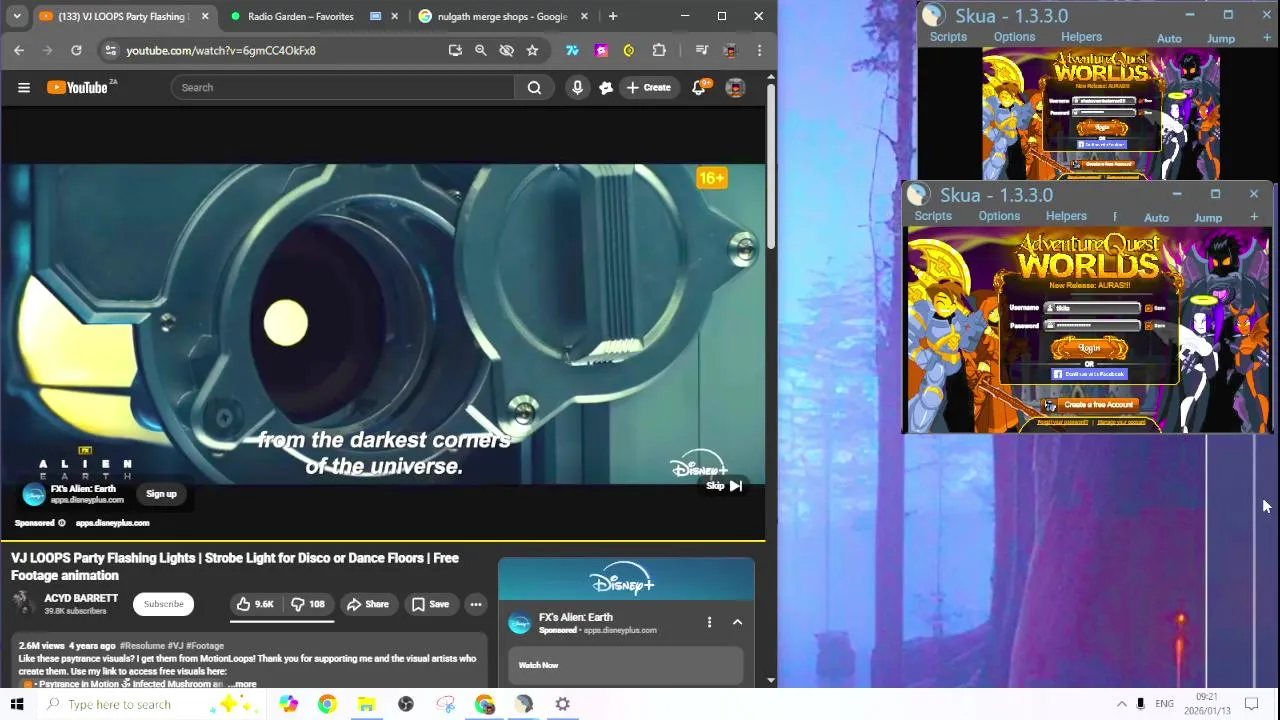View site information icon in address bar
The image size is (1280, 720).
point(110,50)
